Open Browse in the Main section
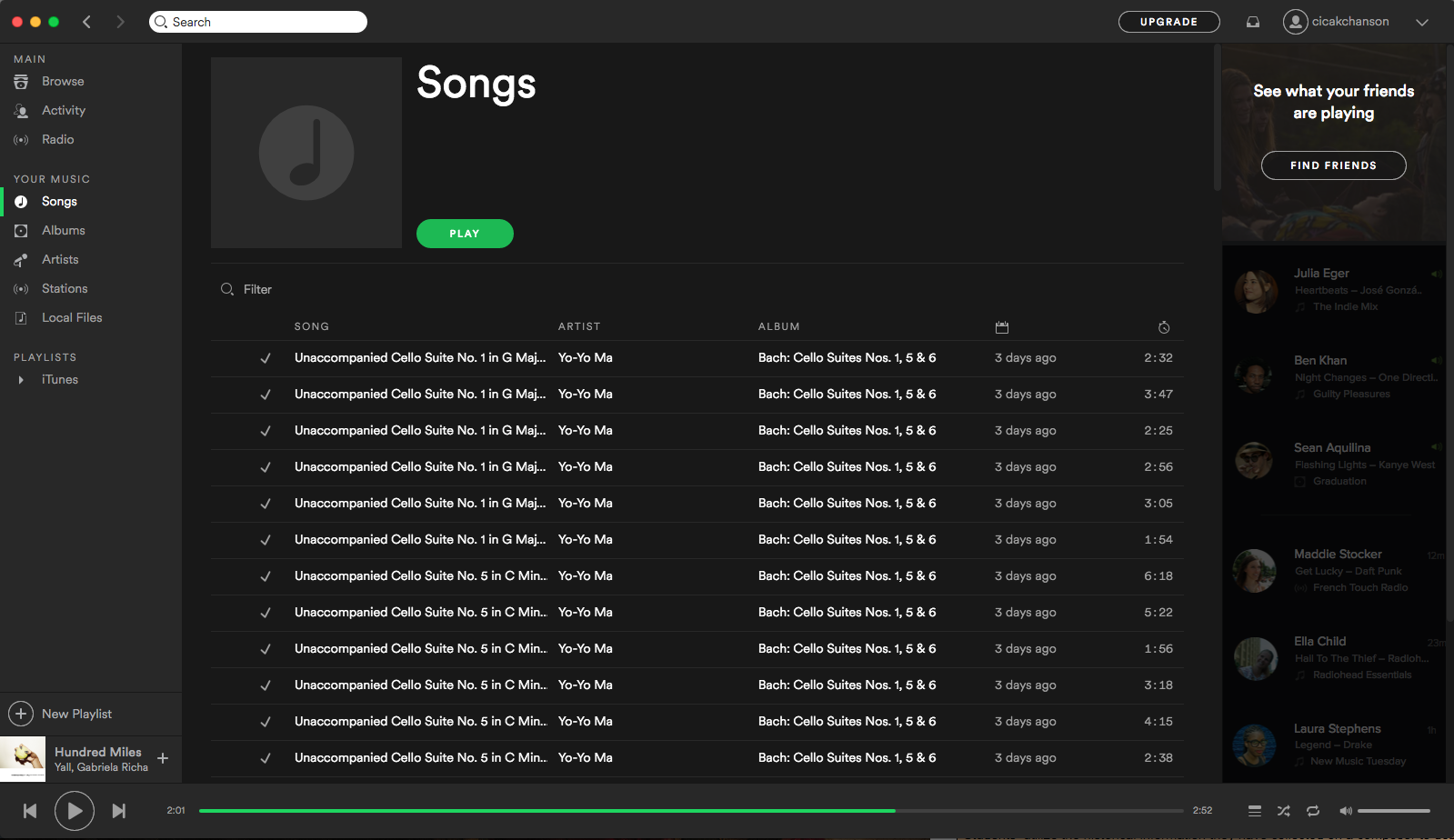The width and height of the screenshot is (1454, 840). pyautogui.click(x=63, y=82)
